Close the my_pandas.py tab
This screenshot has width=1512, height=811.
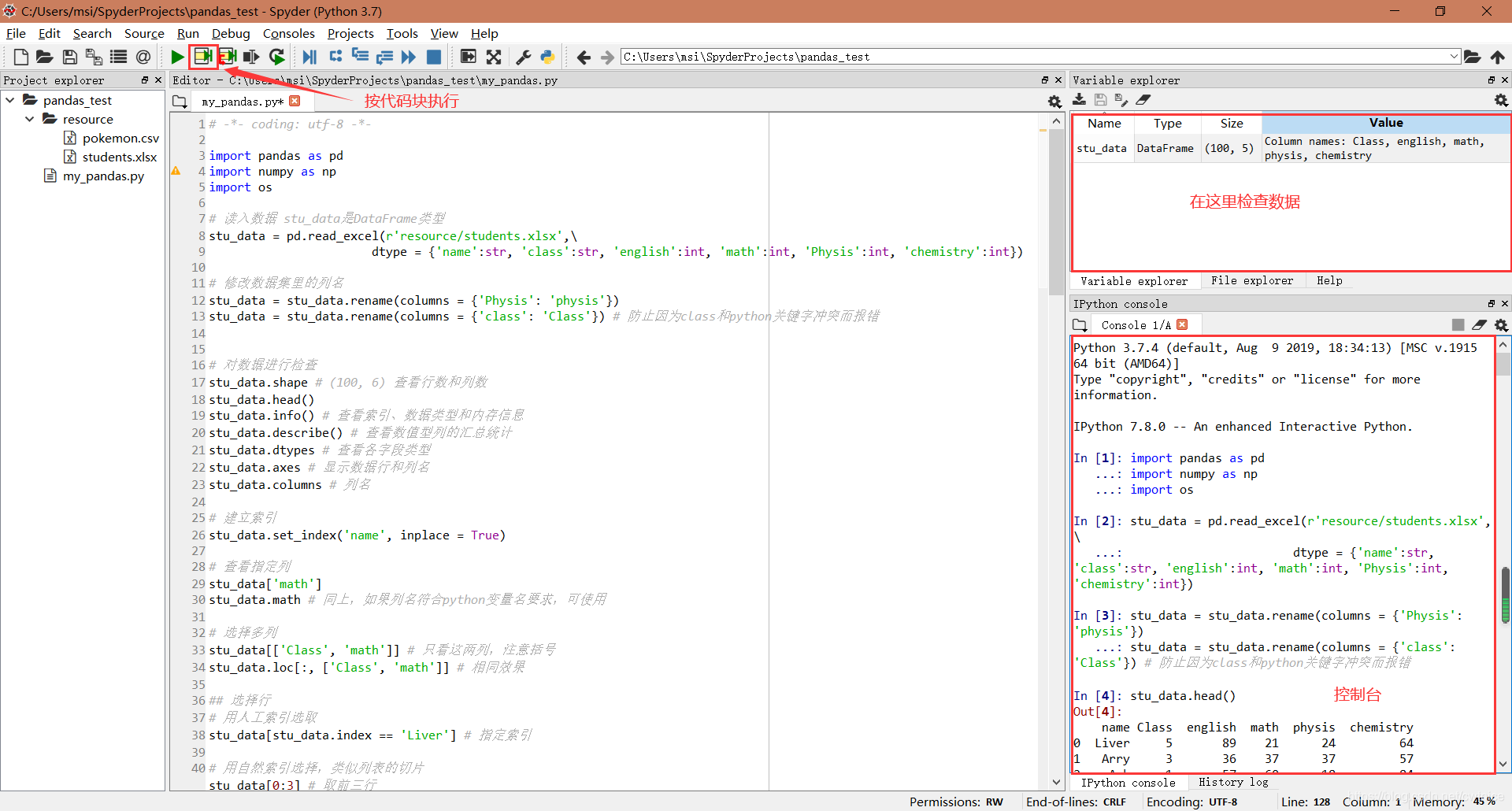click(295, 101)
